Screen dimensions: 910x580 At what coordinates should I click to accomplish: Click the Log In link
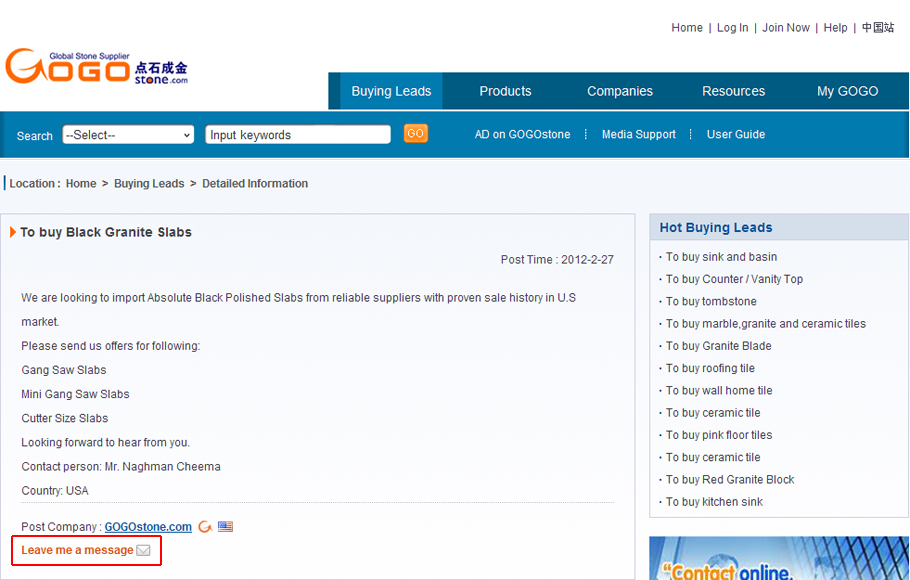(732, 28)
